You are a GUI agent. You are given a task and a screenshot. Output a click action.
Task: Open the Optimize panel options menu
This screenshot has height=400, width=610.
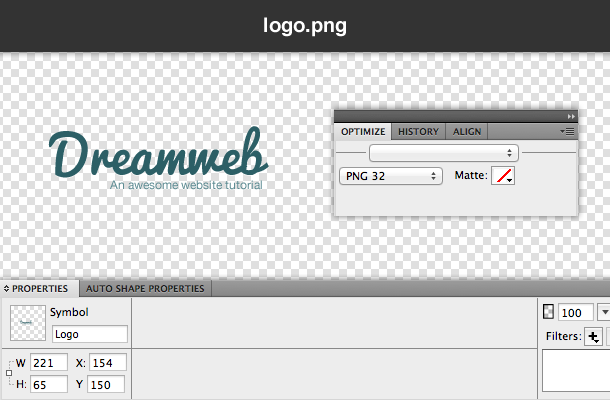pos(567,131)
